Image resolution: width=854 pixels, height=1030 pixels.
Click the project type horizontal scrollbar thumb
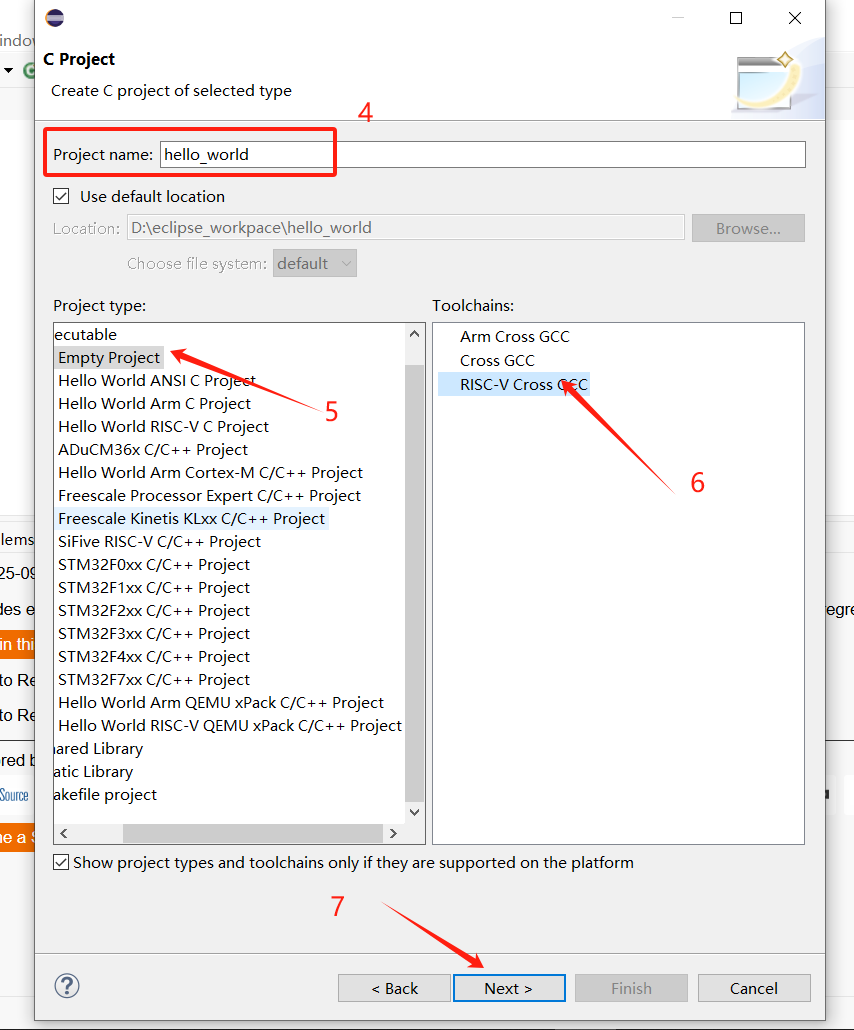(x=253, y=834)
